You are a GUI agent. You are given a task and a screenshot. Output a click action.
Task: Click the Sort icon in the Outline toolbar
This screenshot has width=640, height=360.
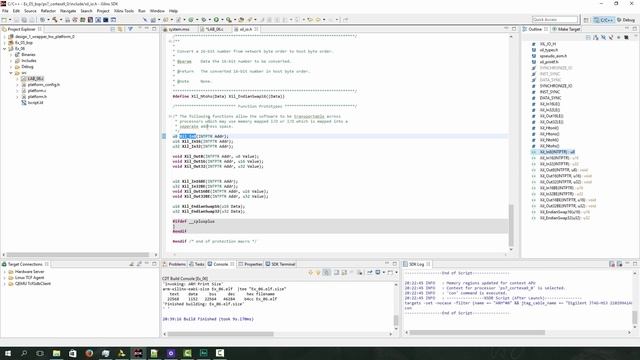[x=596, y=38]
